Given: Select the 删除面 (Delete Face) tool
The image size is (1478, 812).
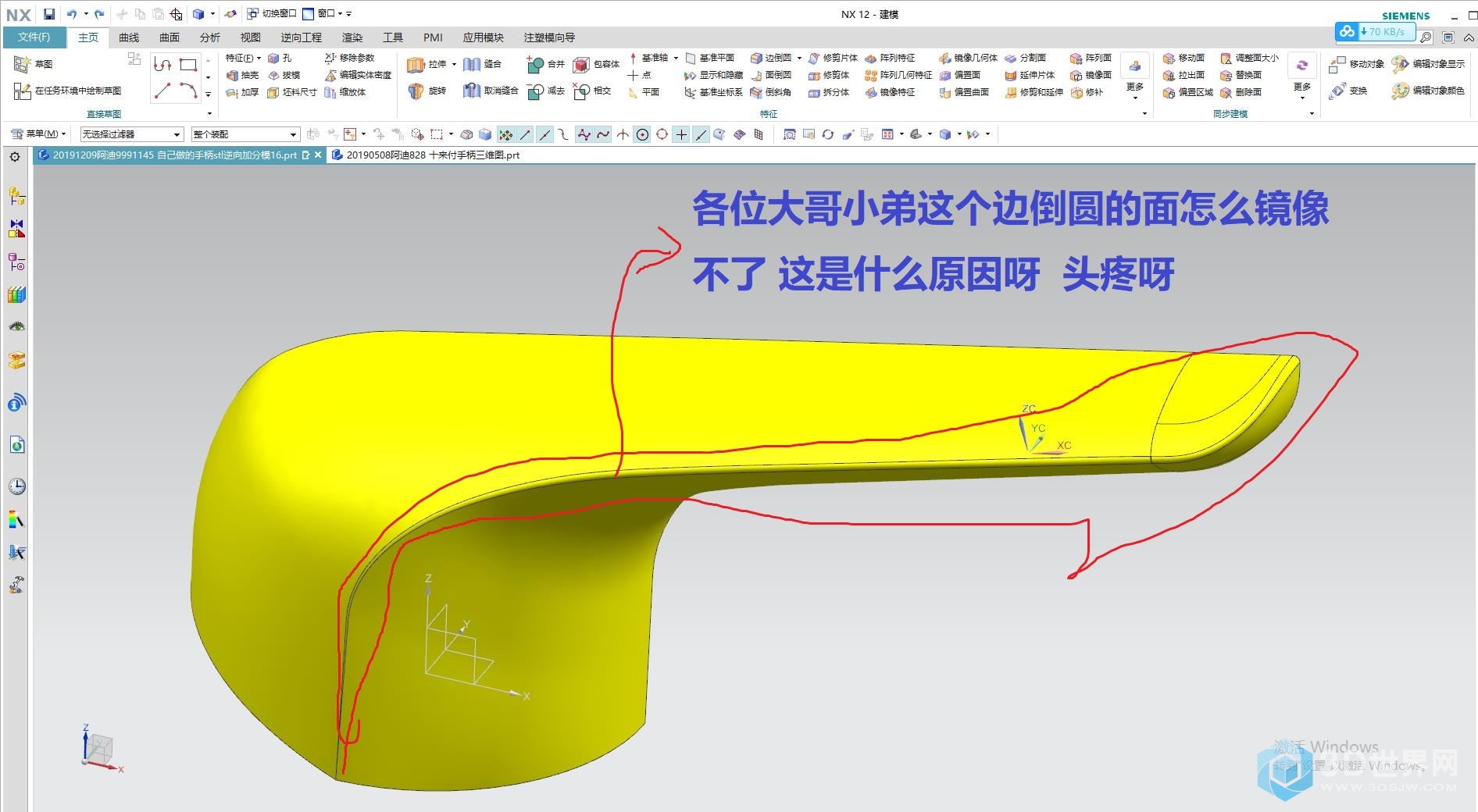Looking at the screenshot, I should coord(1241,92).
